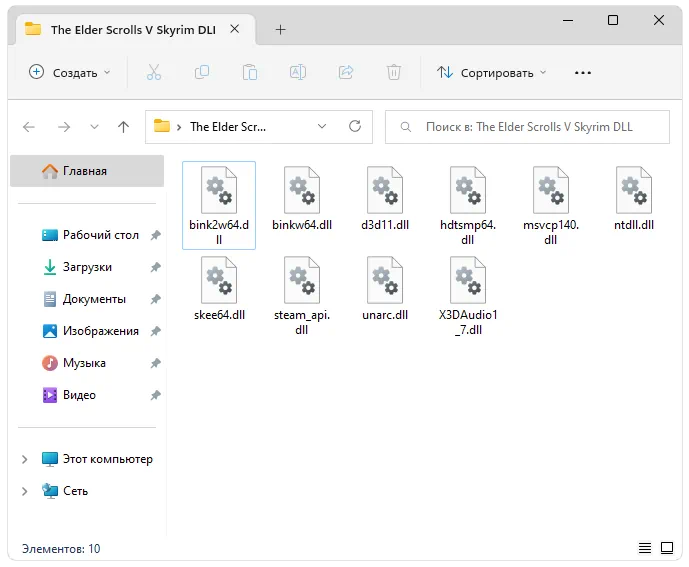Open the Сортировать dropdown
Screen dimensions: 689x567
pyautogui.click(x=491, y=73)
